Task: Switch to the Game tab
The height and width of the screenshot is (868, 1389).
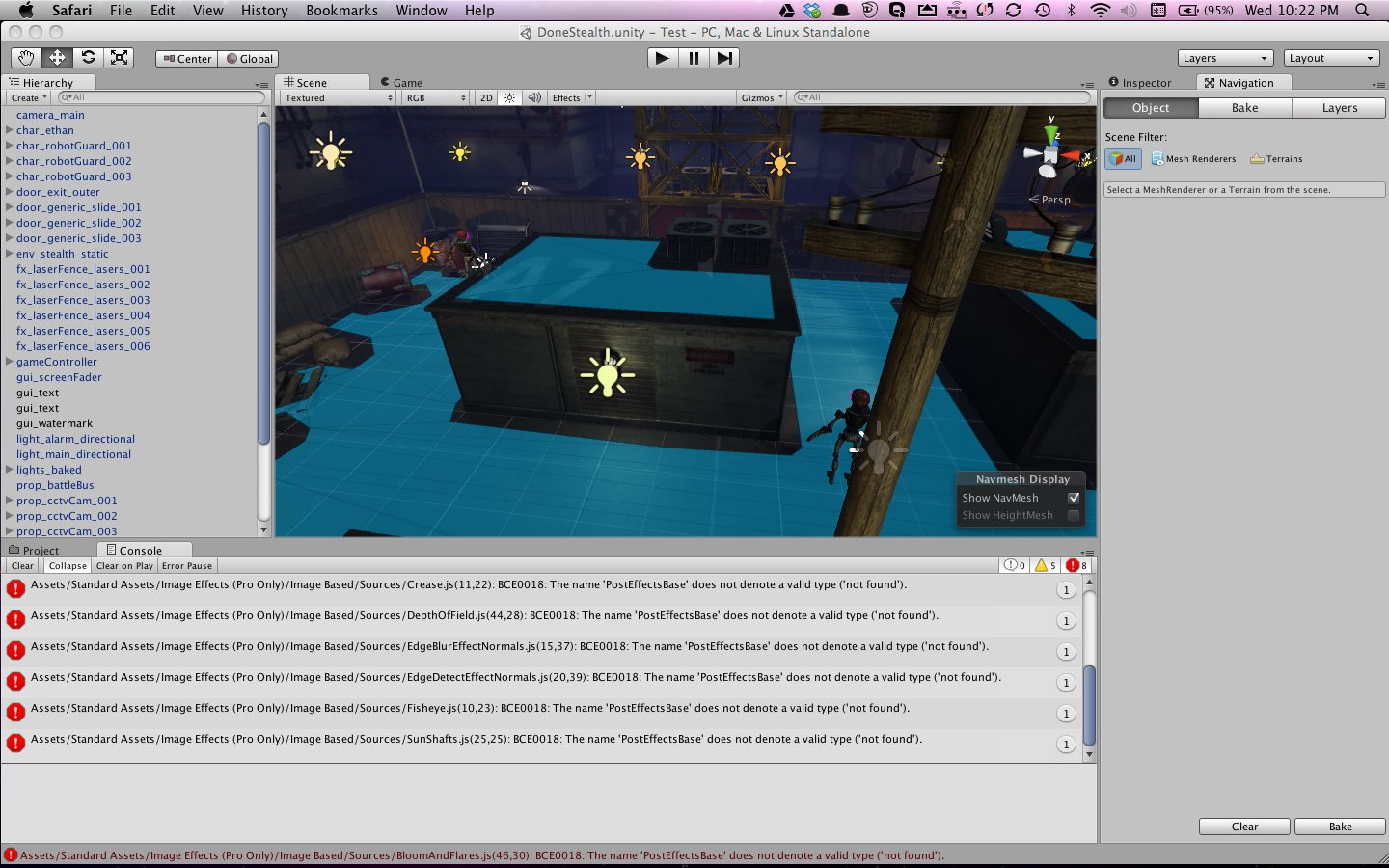Action: point(401,83)
